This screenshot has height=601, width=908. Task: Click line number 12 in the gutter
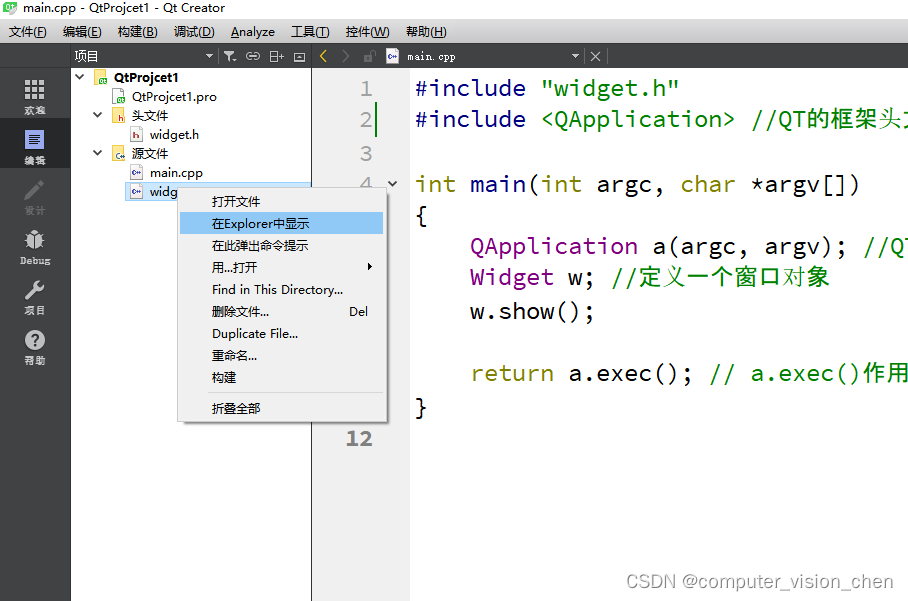(359, 438)
